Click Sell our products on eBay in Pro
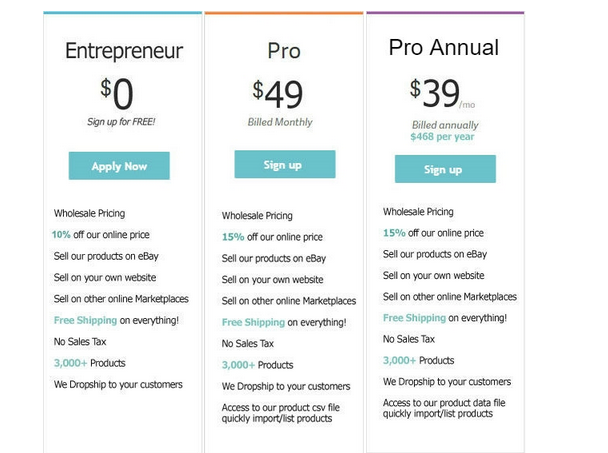 pos(274,258)
